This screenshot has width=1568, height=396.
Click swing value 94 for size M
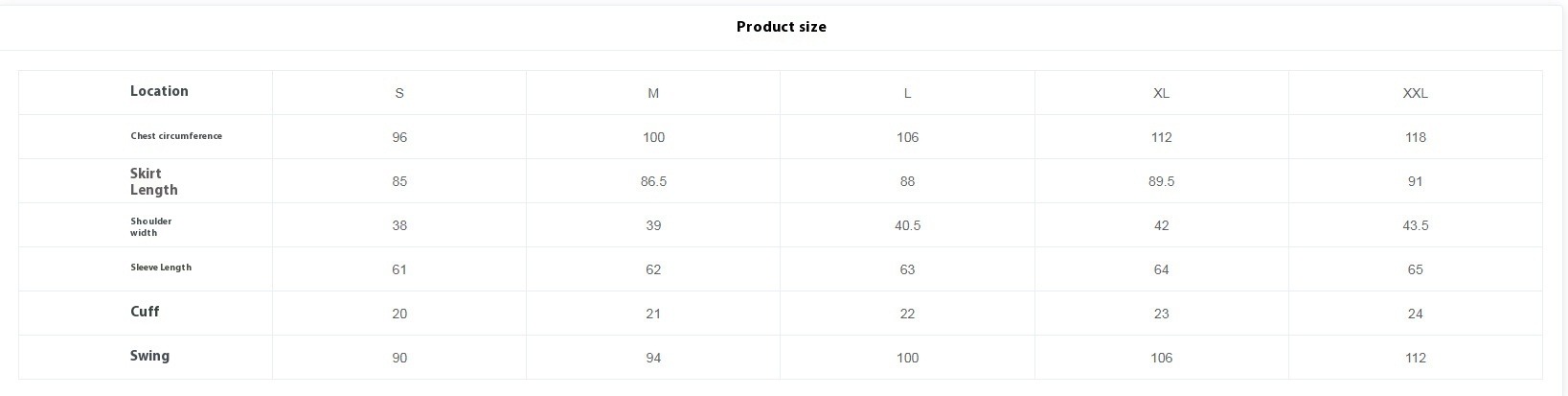pyautogui.click(x=653, y=358)
